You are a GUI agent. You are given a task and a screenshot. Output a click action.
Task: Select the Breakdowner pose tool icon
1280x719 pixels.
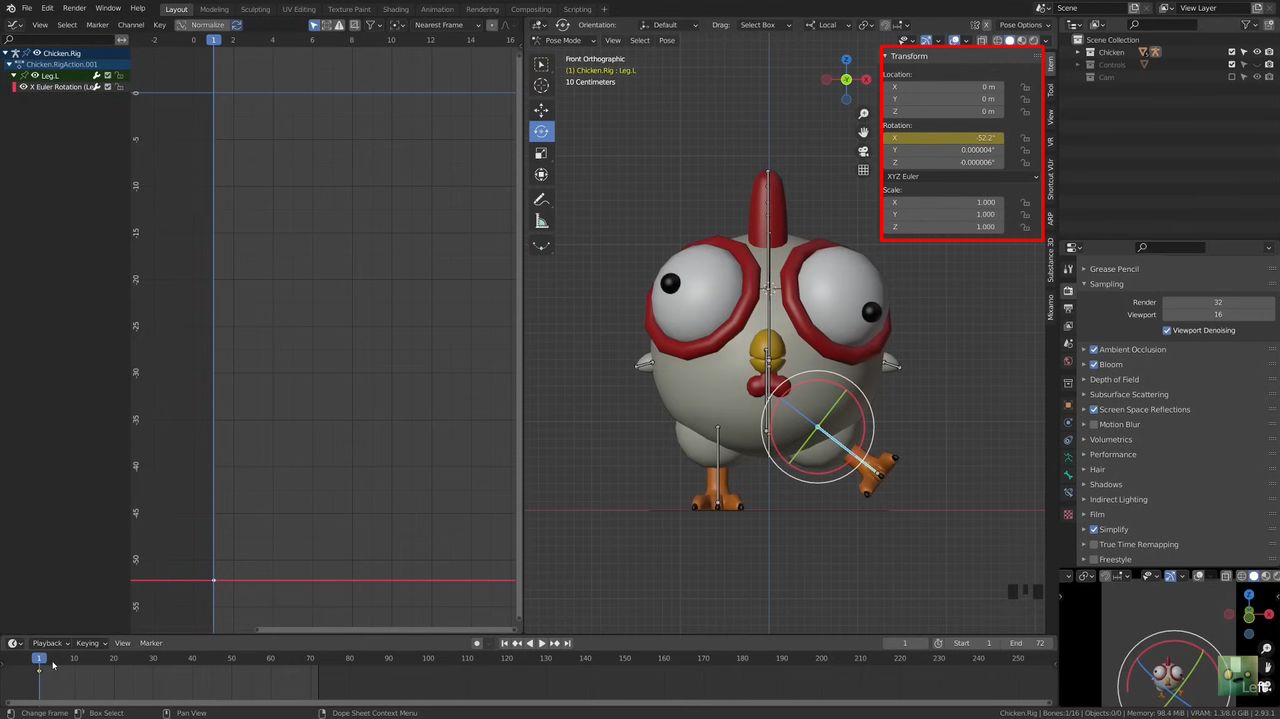tap(541, 246)
